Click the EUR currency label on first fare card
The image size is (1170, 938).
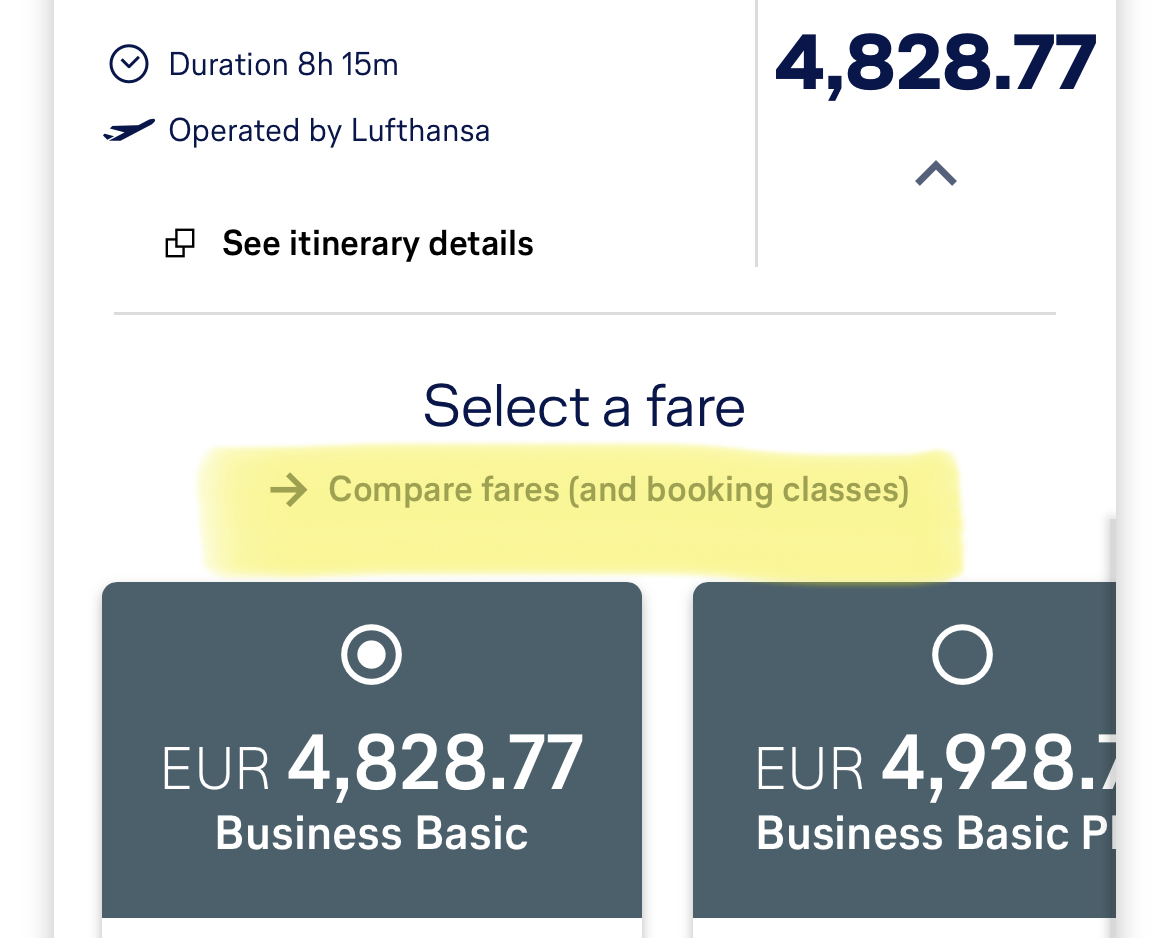[x=215, y=768]
